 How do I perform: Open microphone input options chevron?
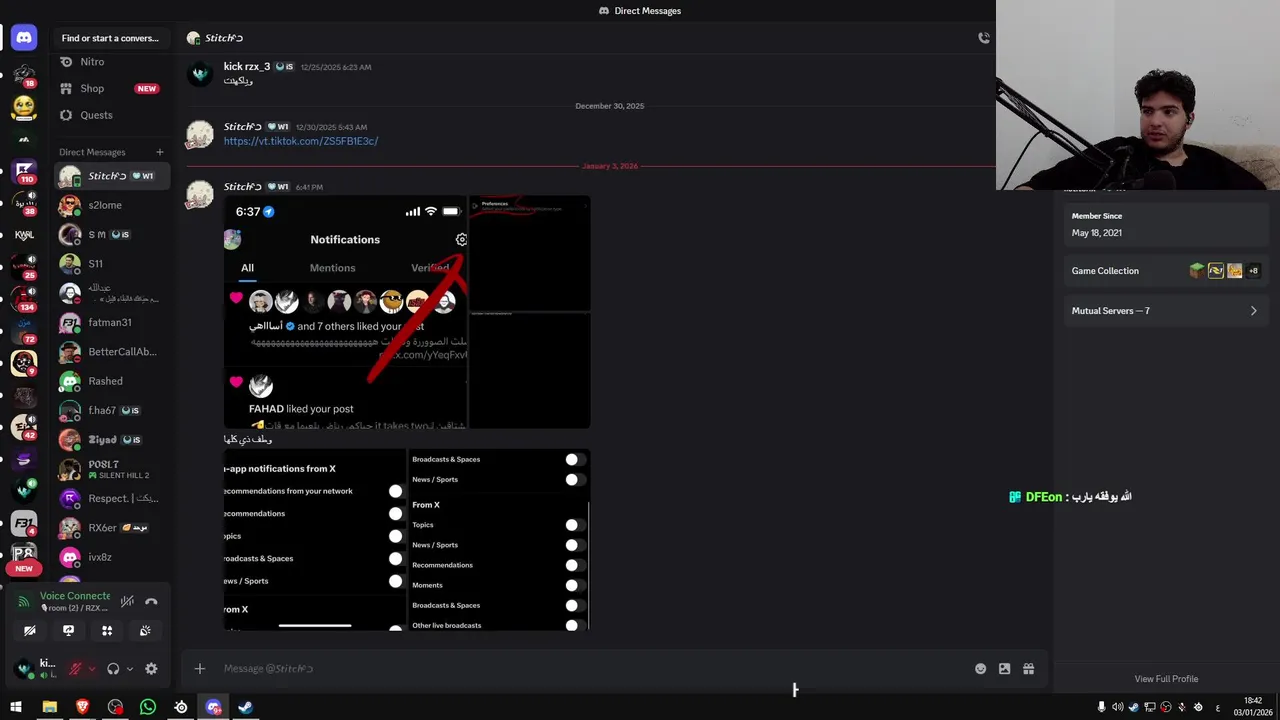(92, 669)
